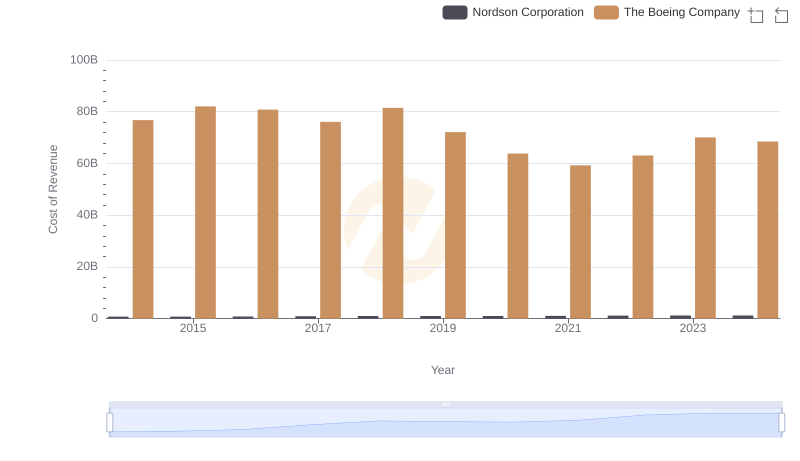Hide The Boeing Company series label
Viewport: 800px width, 461px height.
(x=682, y=12)
